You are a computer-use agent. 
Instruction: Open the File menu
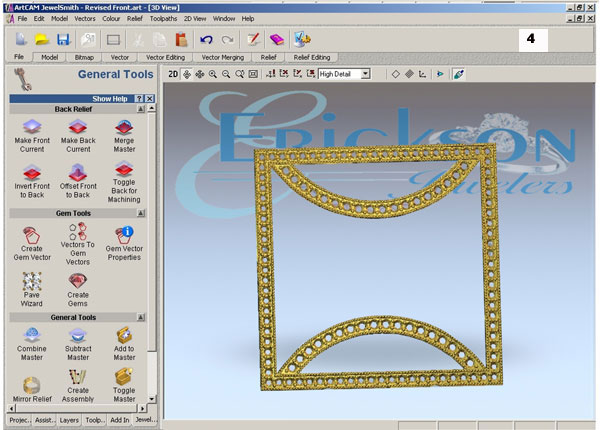point(22,18)
